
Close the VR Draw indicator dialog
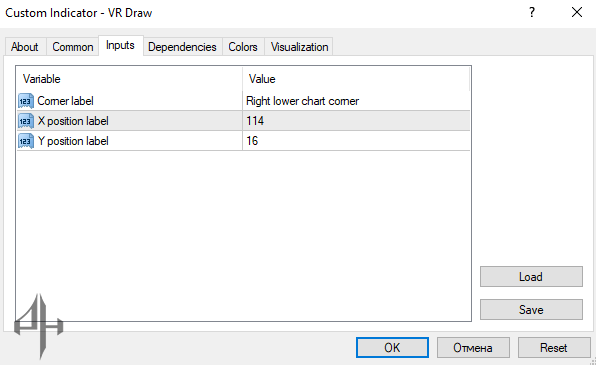click(x=577, y=13)
